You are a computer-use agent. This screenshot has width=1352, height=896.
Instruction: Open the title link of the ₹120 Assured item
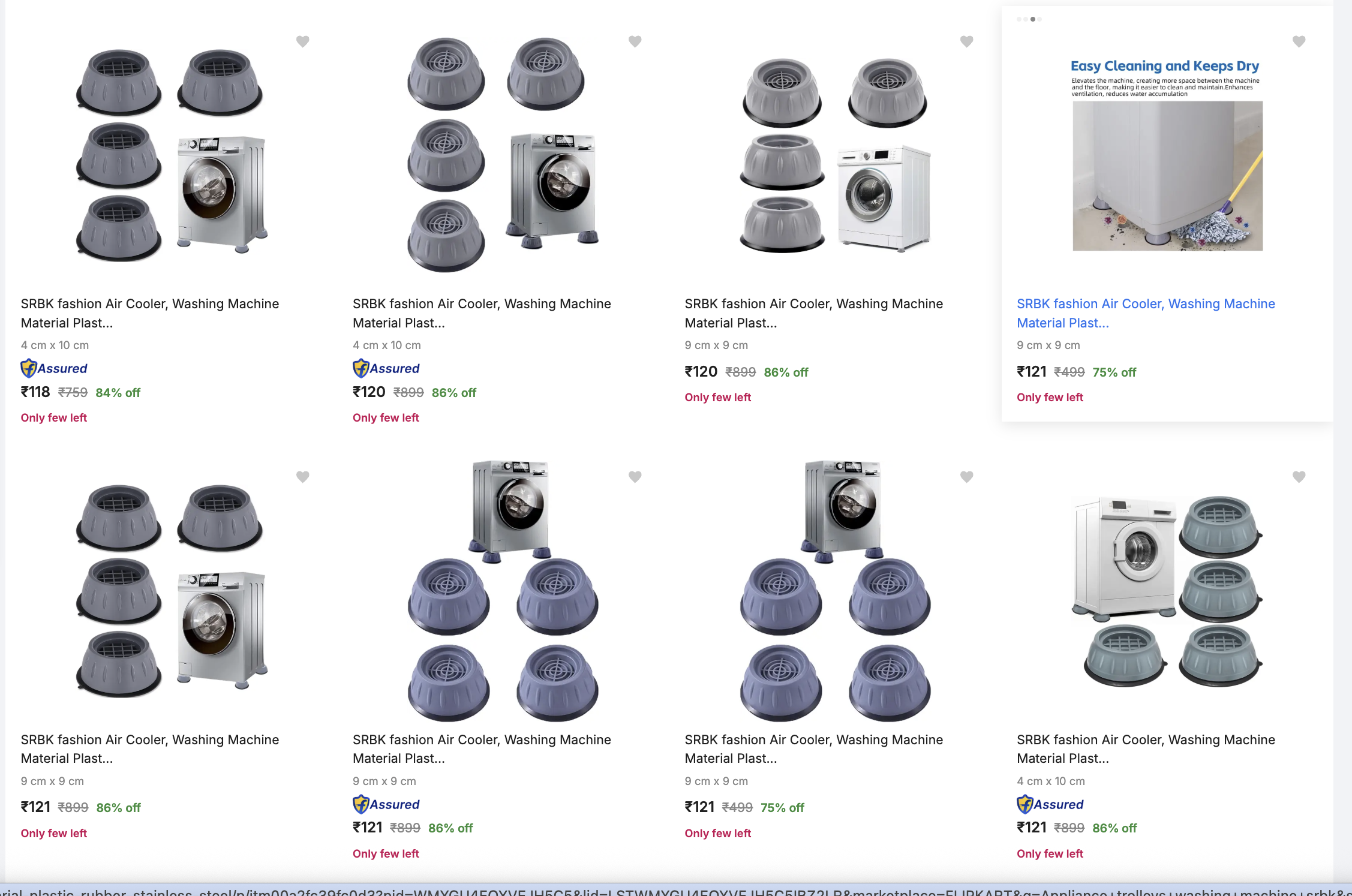(x=481, y=313)
